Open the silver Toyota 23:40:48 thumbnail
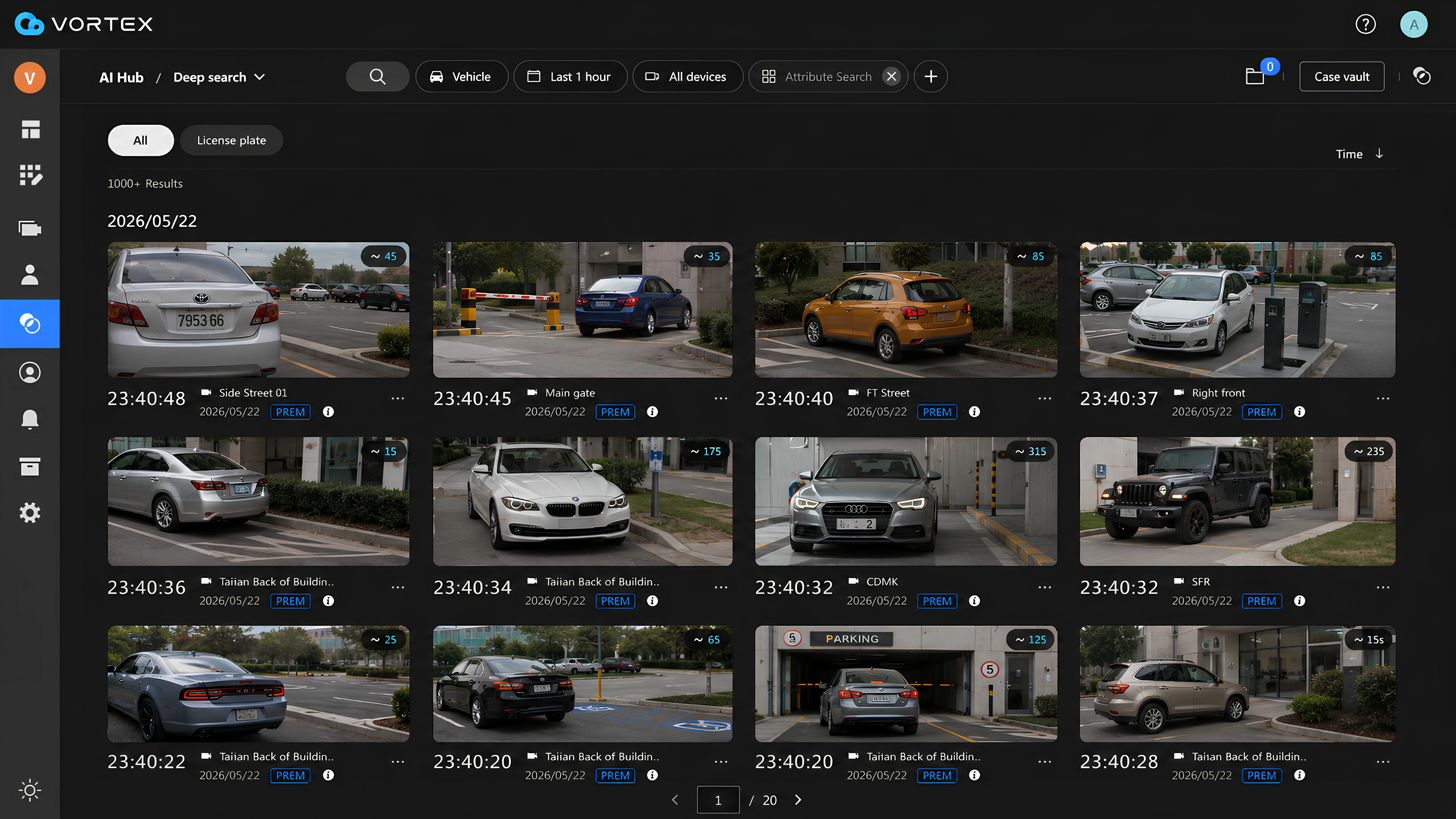Viewport: 1456px width, 819px height. click(x=258, y=310)
